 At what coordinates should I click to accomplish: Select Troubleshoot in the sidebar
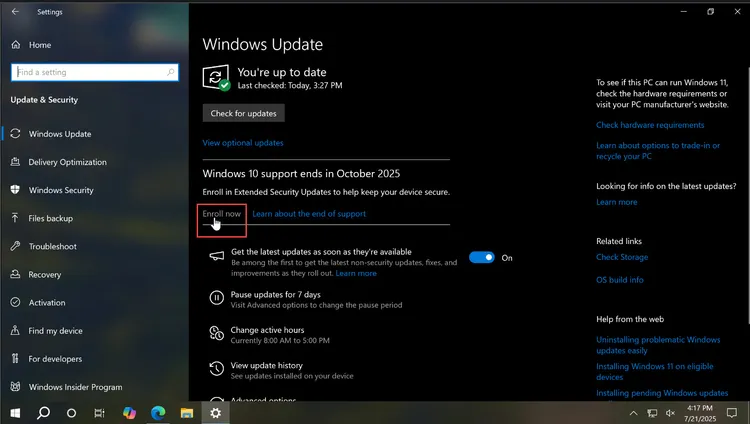(x=53, y=246)
